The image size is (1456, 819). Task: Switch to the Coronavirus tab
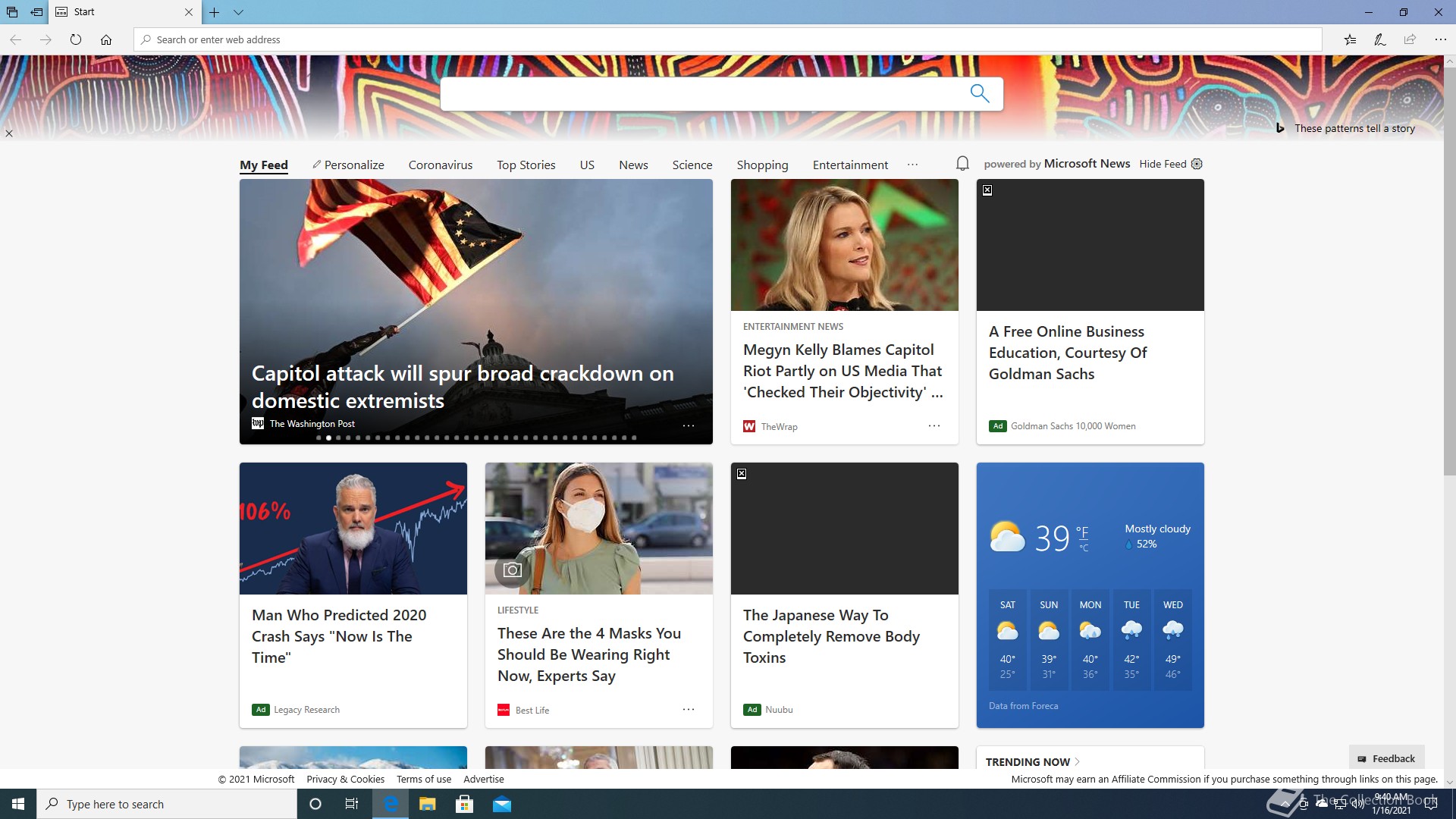click(441, 165)
